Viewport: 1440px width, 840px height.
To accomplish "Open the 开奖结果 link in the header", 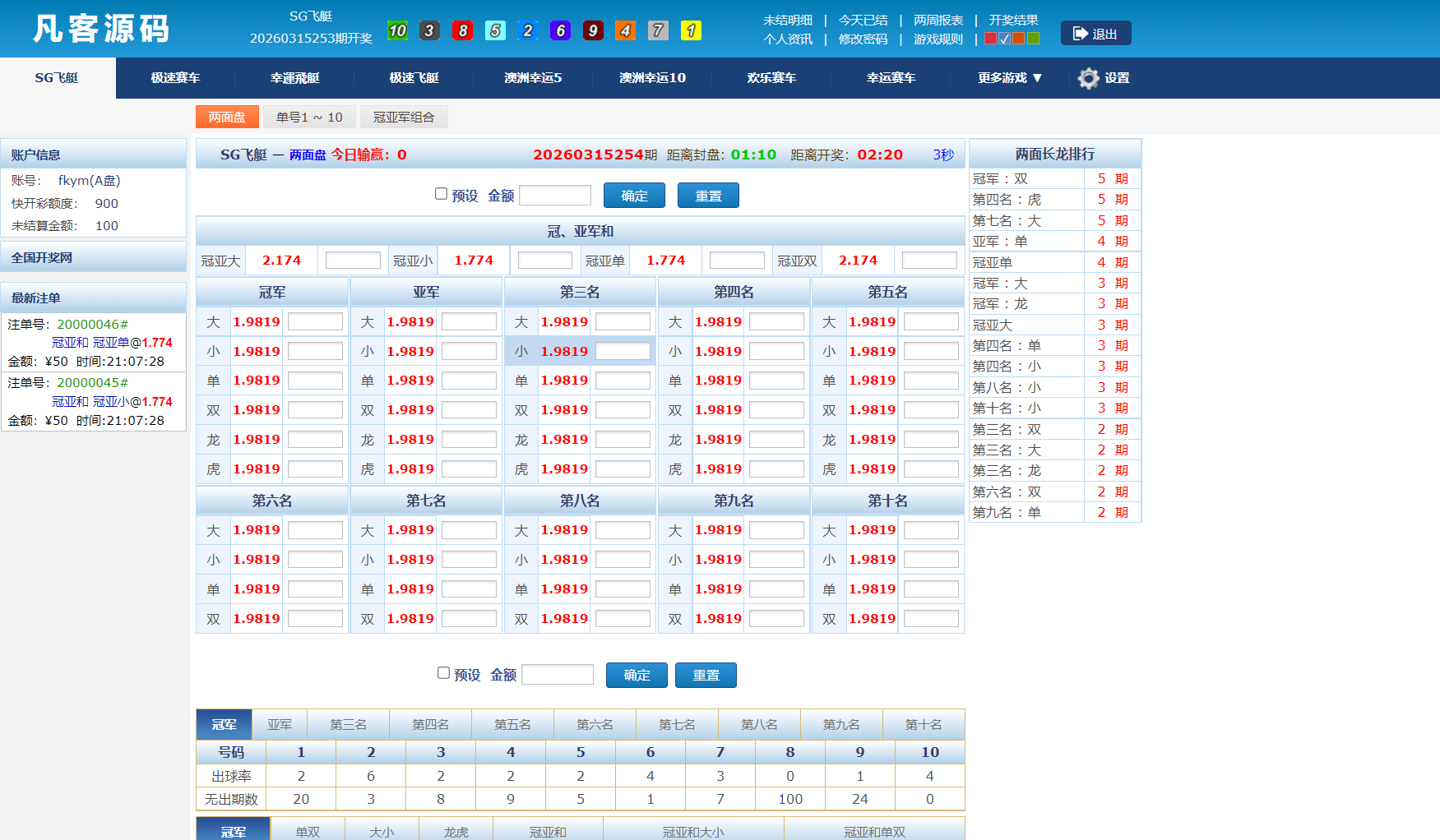I will pos(1012,20).
